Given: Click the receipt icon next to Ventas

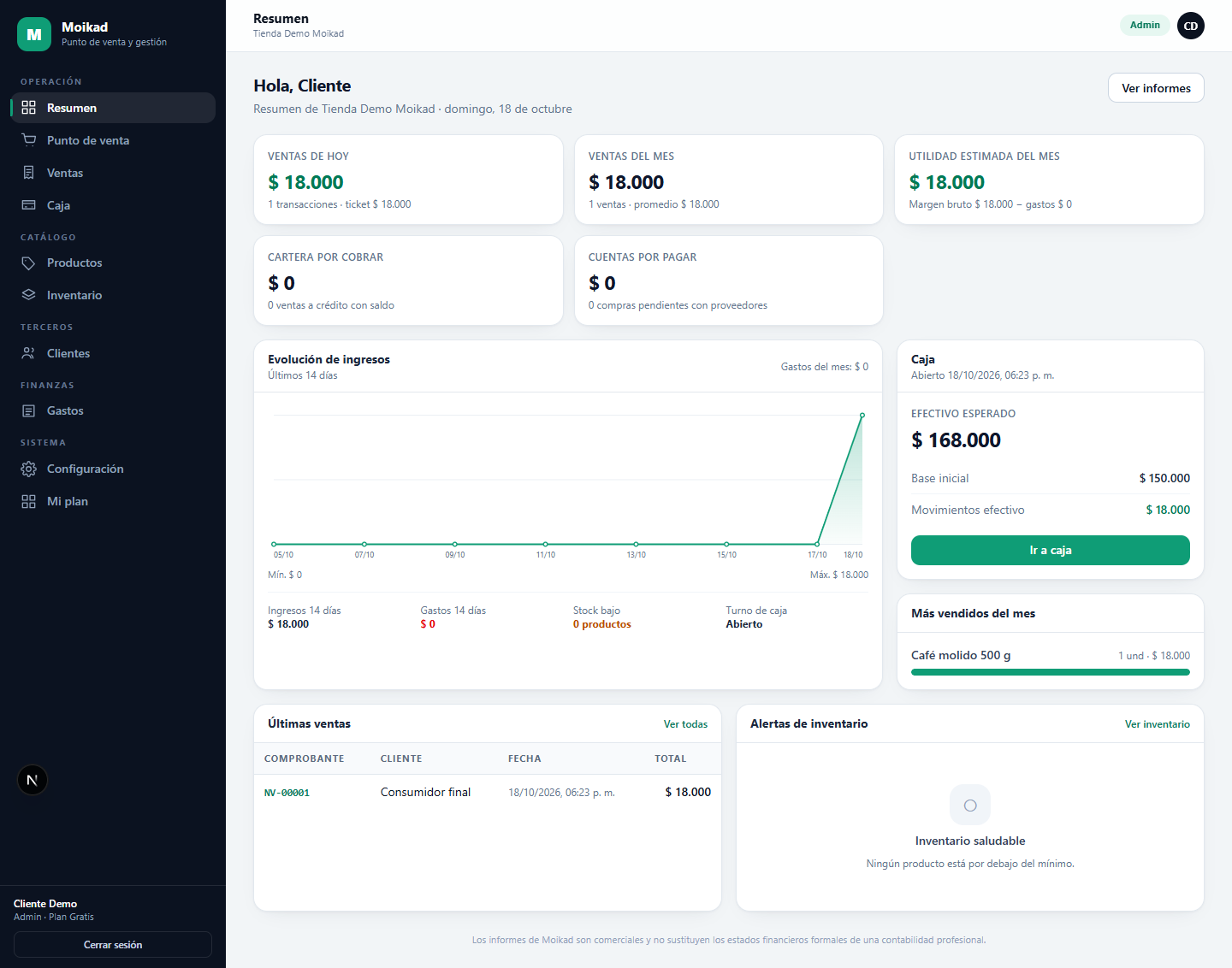Looking at the screenshot, I should pyautogui.click(x=28, y=173).
